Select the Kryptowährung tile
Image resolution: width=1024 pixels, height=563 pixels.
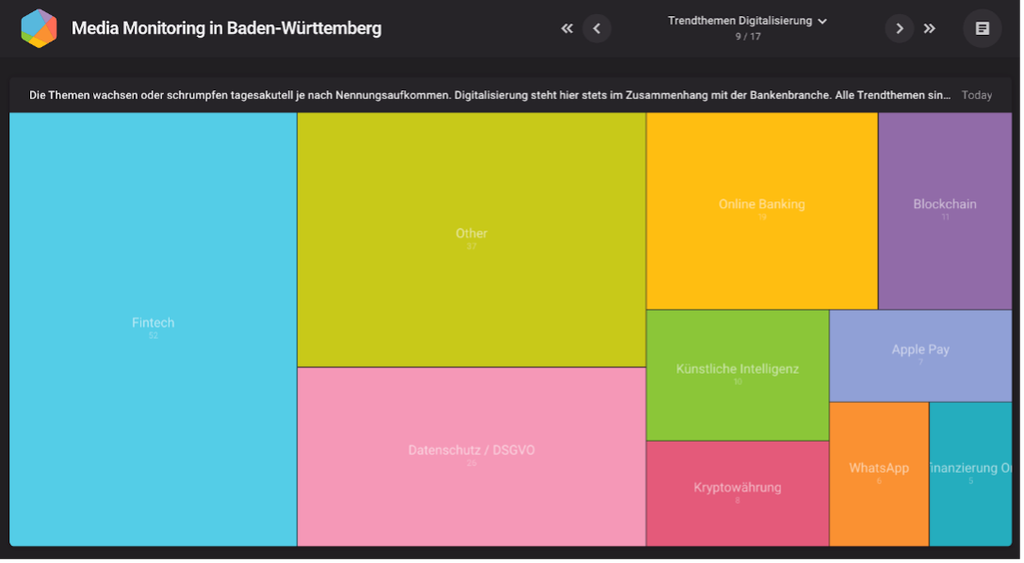pyautogui.click(x=737, y=493)
